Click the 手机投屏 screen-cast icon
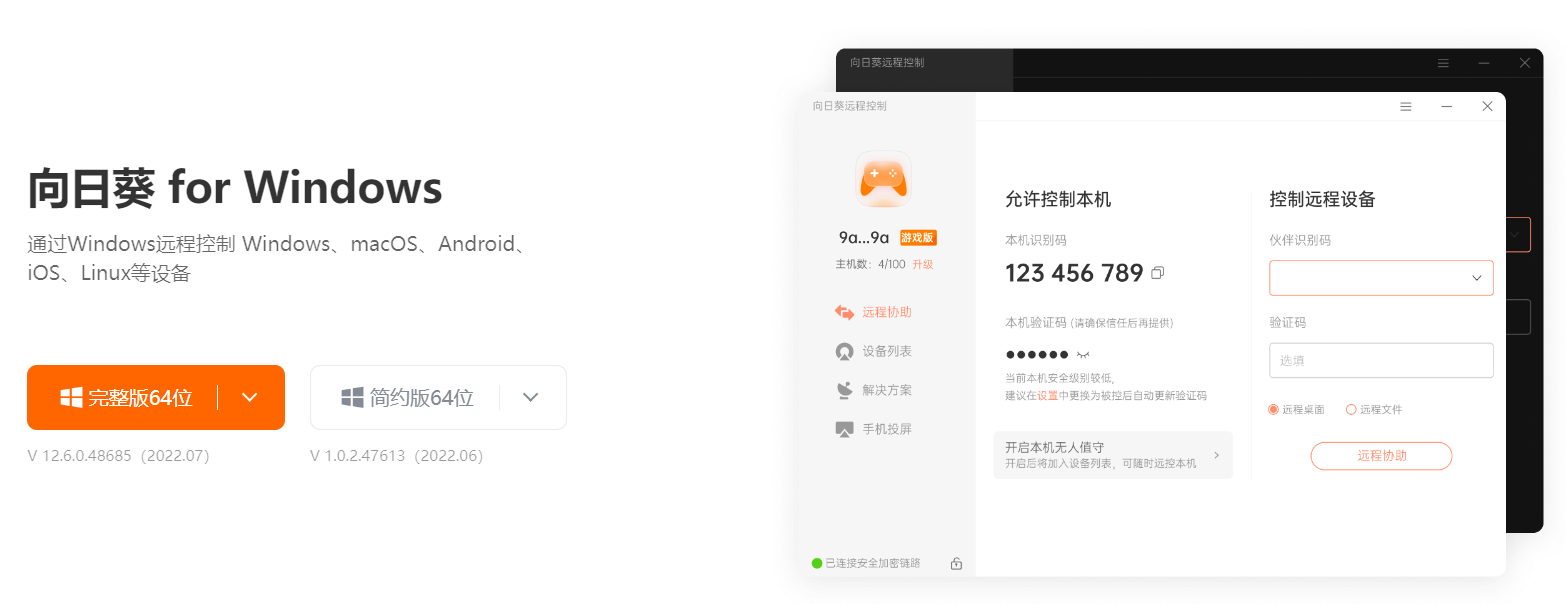 [844, 429]
